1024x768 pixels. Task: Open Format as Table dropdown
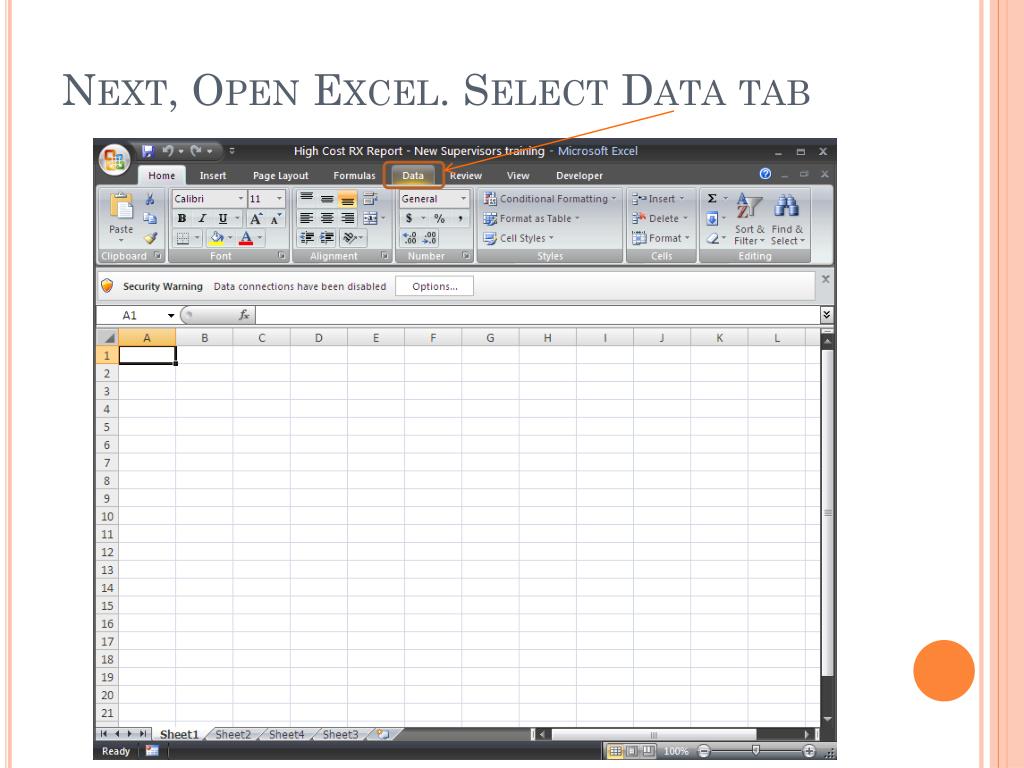531,219
